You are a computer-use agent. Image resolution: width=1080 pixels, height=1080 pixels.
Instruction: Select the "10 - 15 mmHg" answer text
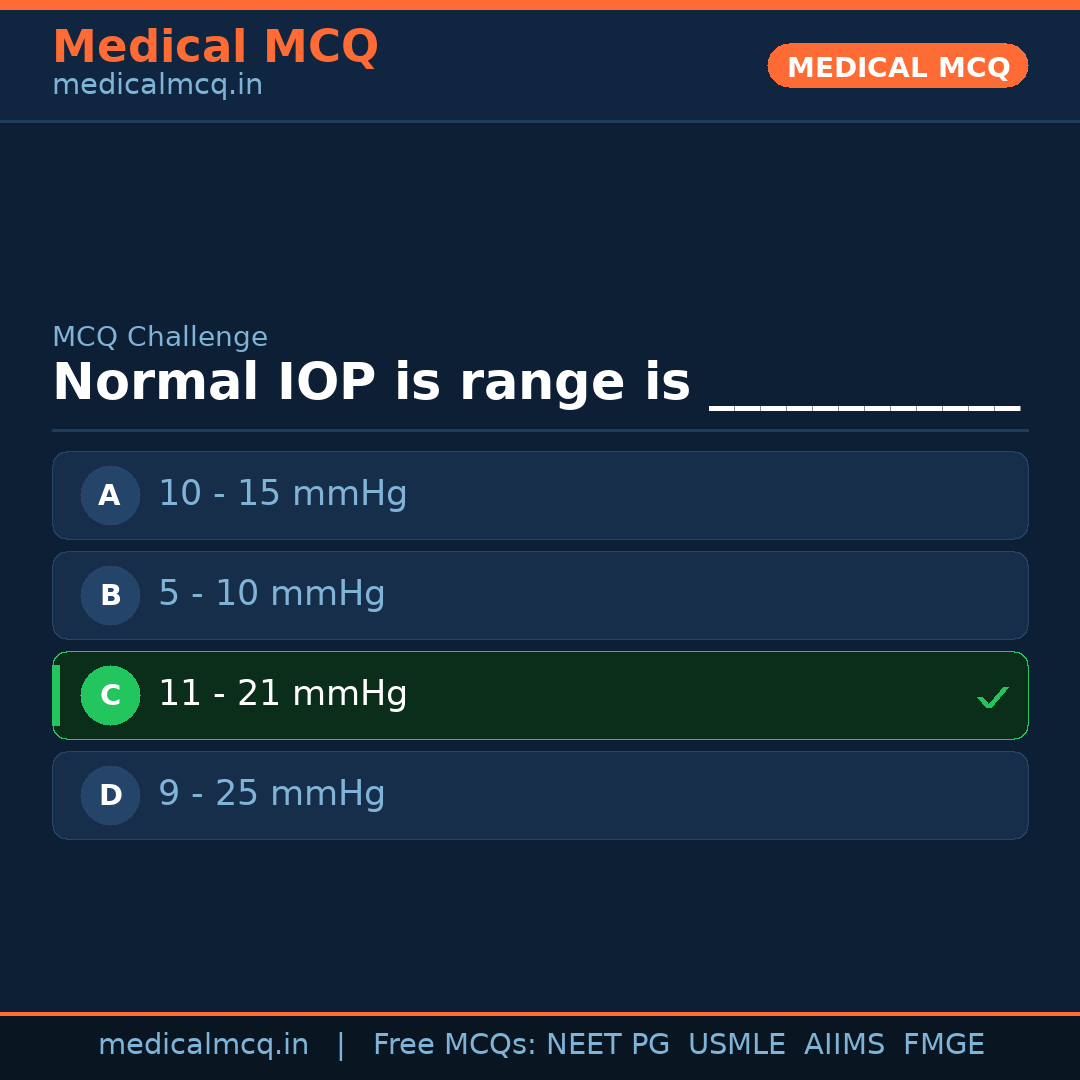coord(282,494)
